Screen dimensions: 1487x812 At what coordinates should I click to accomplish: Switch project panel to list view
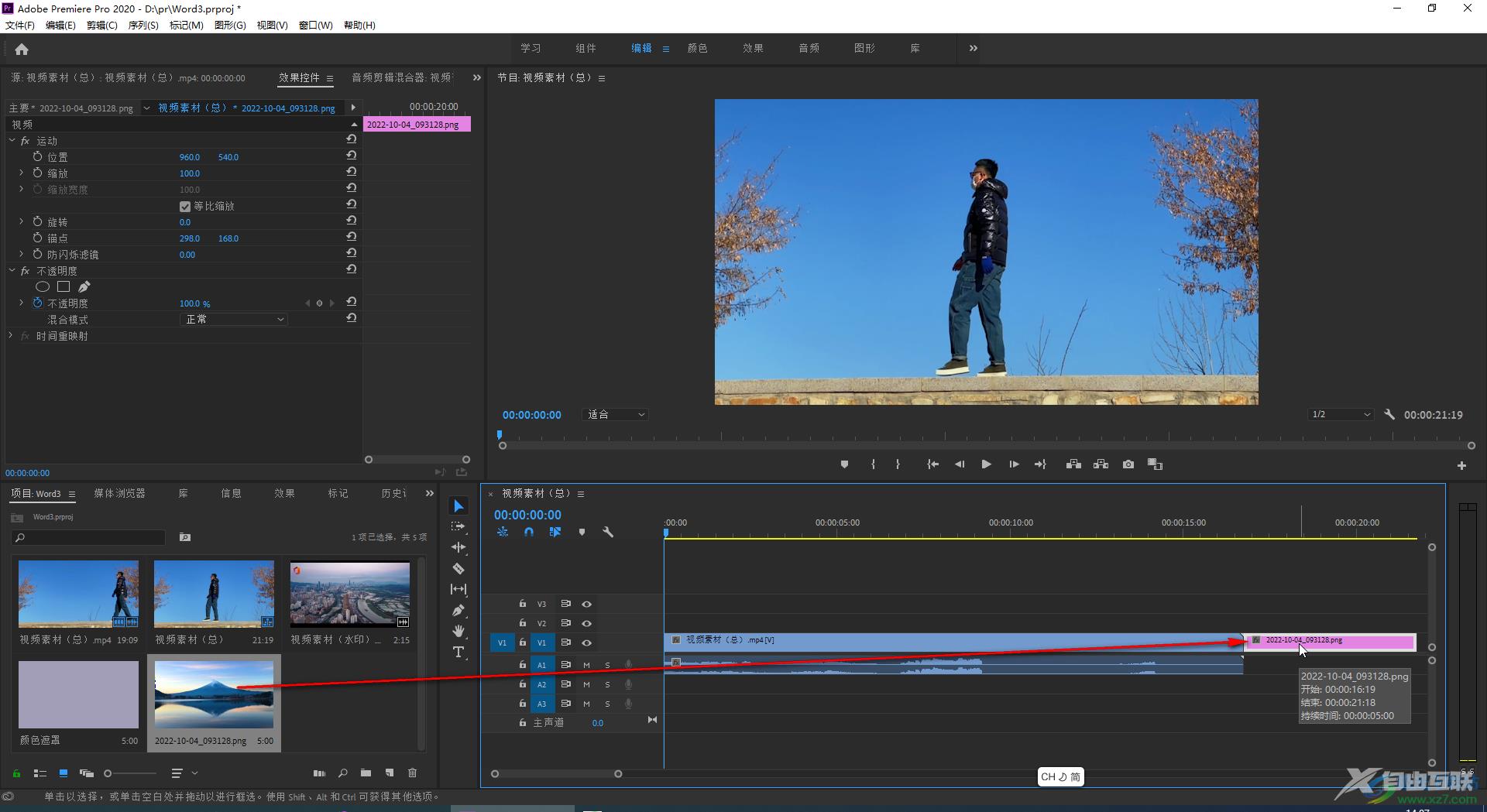40,773
